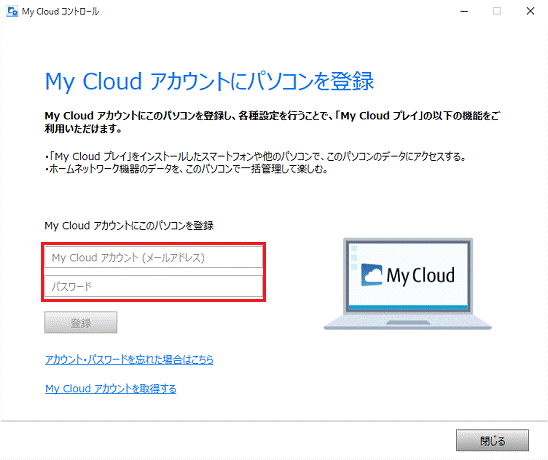Open the My Cloud アカウントを取得する link

click(110, 388)
